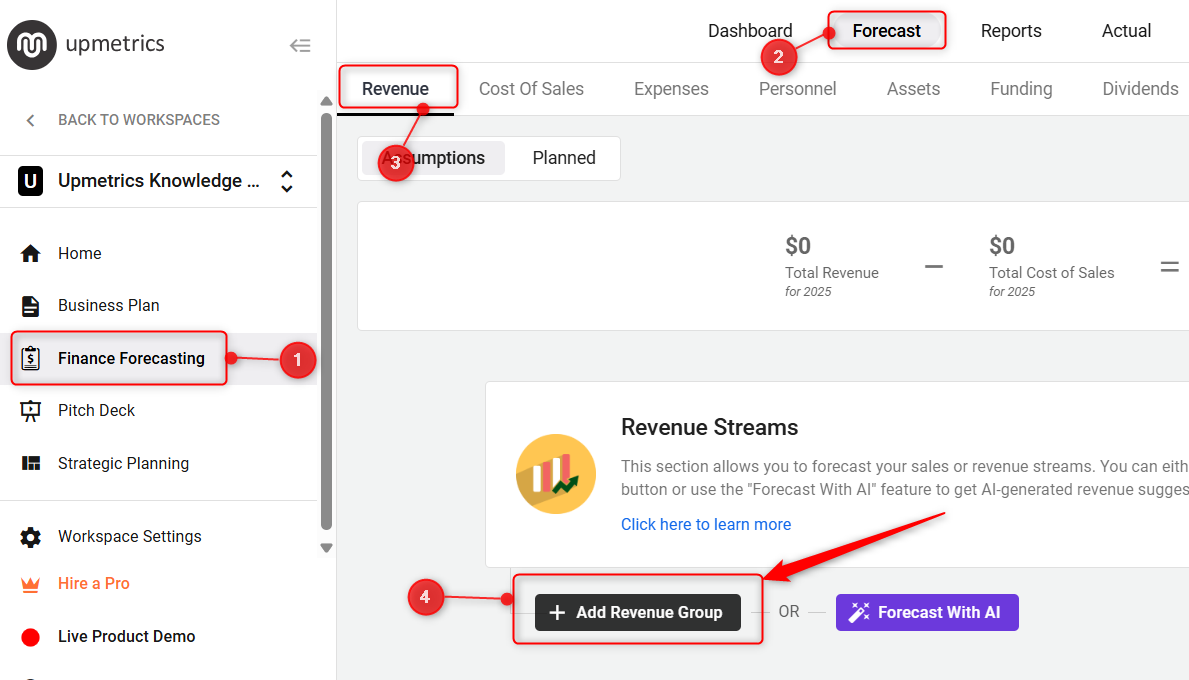Open Live Product Demo in the sidebar
Screen dimensions: 1189x680
point(127,637)
